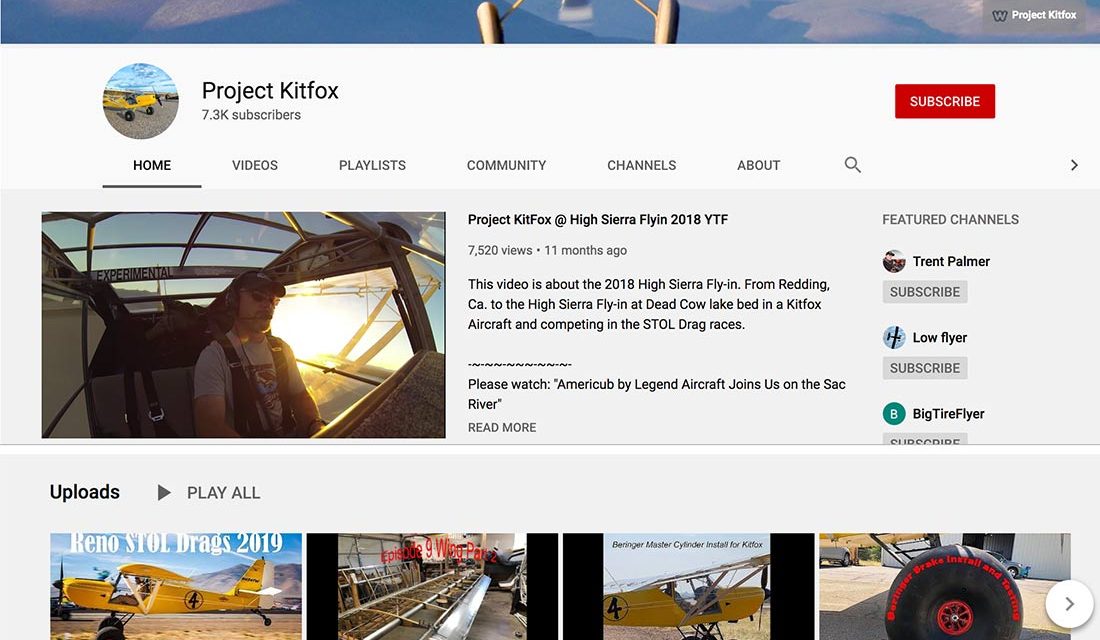The height and width of the screenshot is (640, 1100).
Task: Show the next uploads with the round arrow
Action: pos(1069,603)
